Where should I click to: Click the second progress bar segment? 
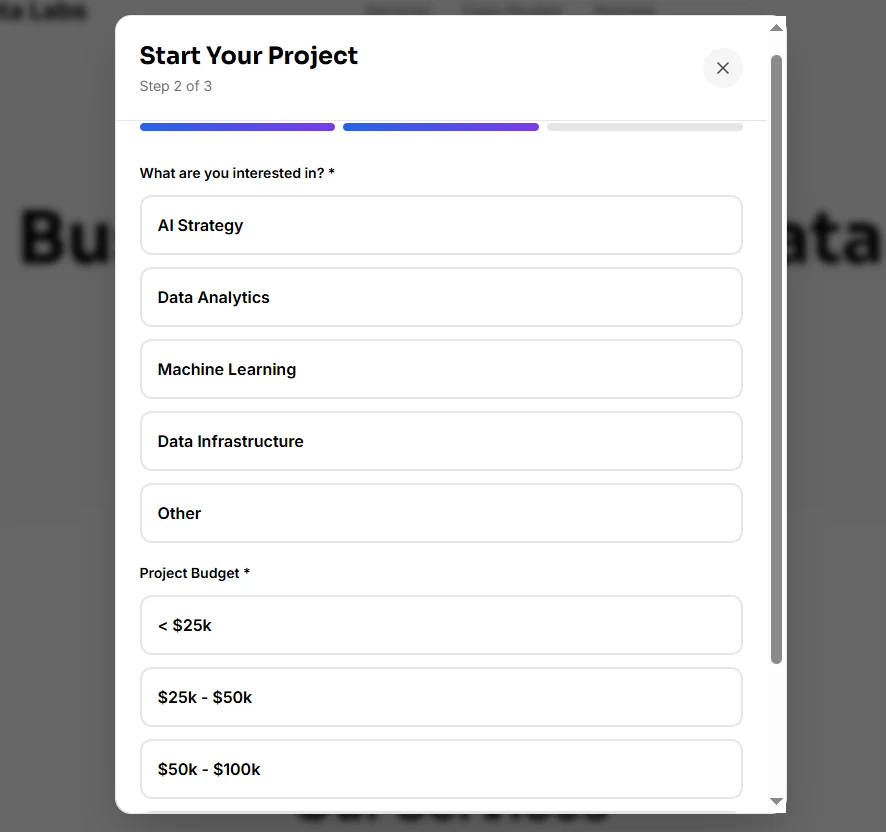[x=441, y=127]
